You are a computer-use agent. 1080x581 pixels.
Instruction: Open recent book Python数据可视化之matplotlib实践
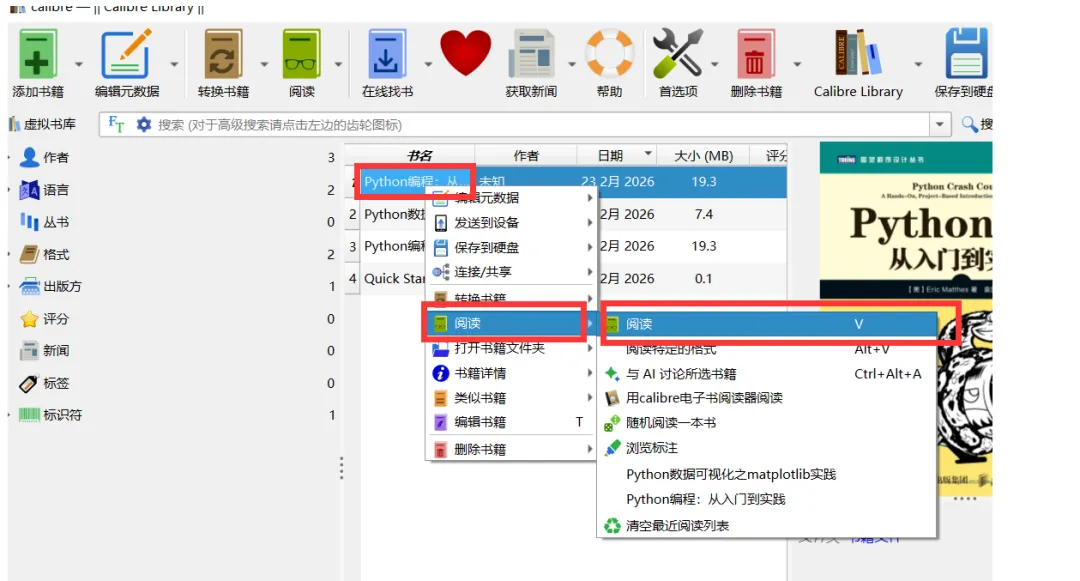tap(767, 474)
